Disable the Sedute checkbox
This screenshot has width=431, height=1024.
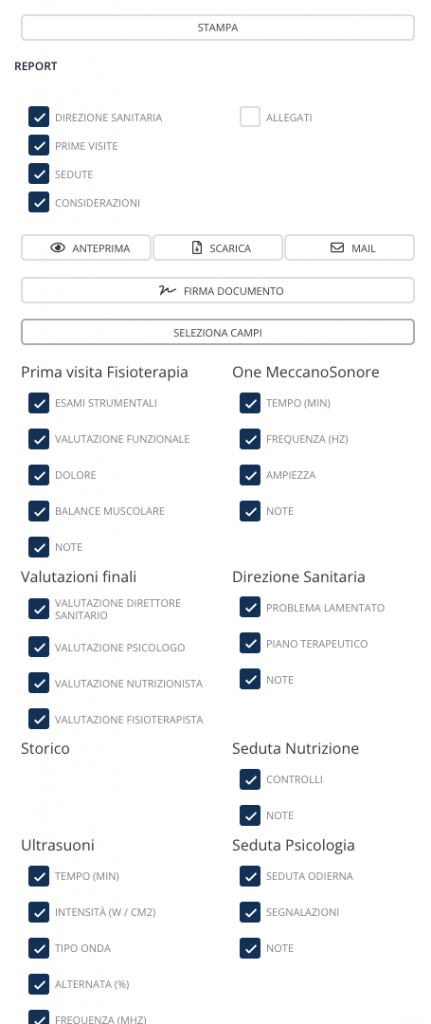[x=39, y=174]
